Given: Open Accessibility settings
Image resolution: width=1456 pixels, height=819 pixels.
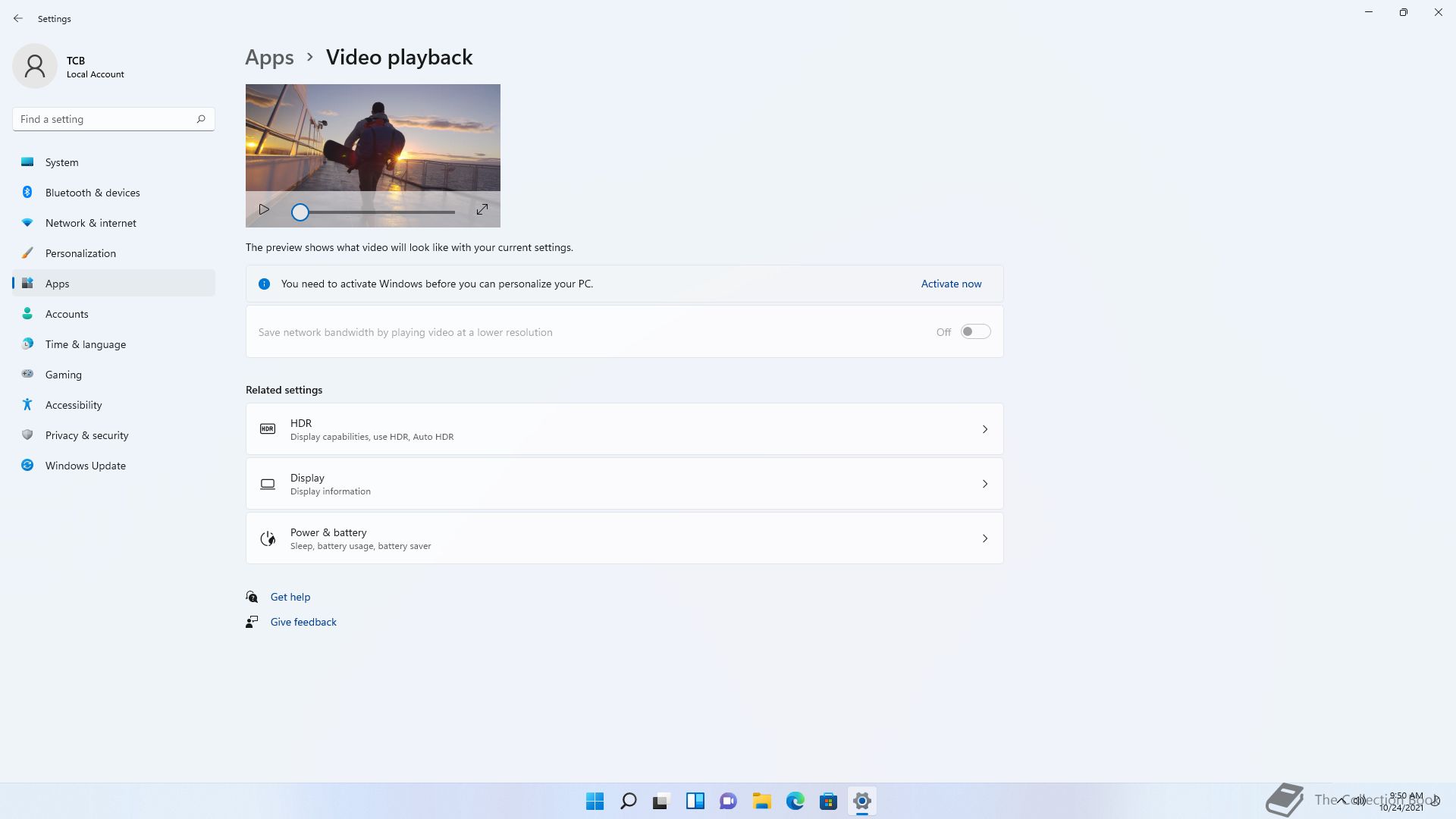Looking at the screenshot, I should point(114,405).
